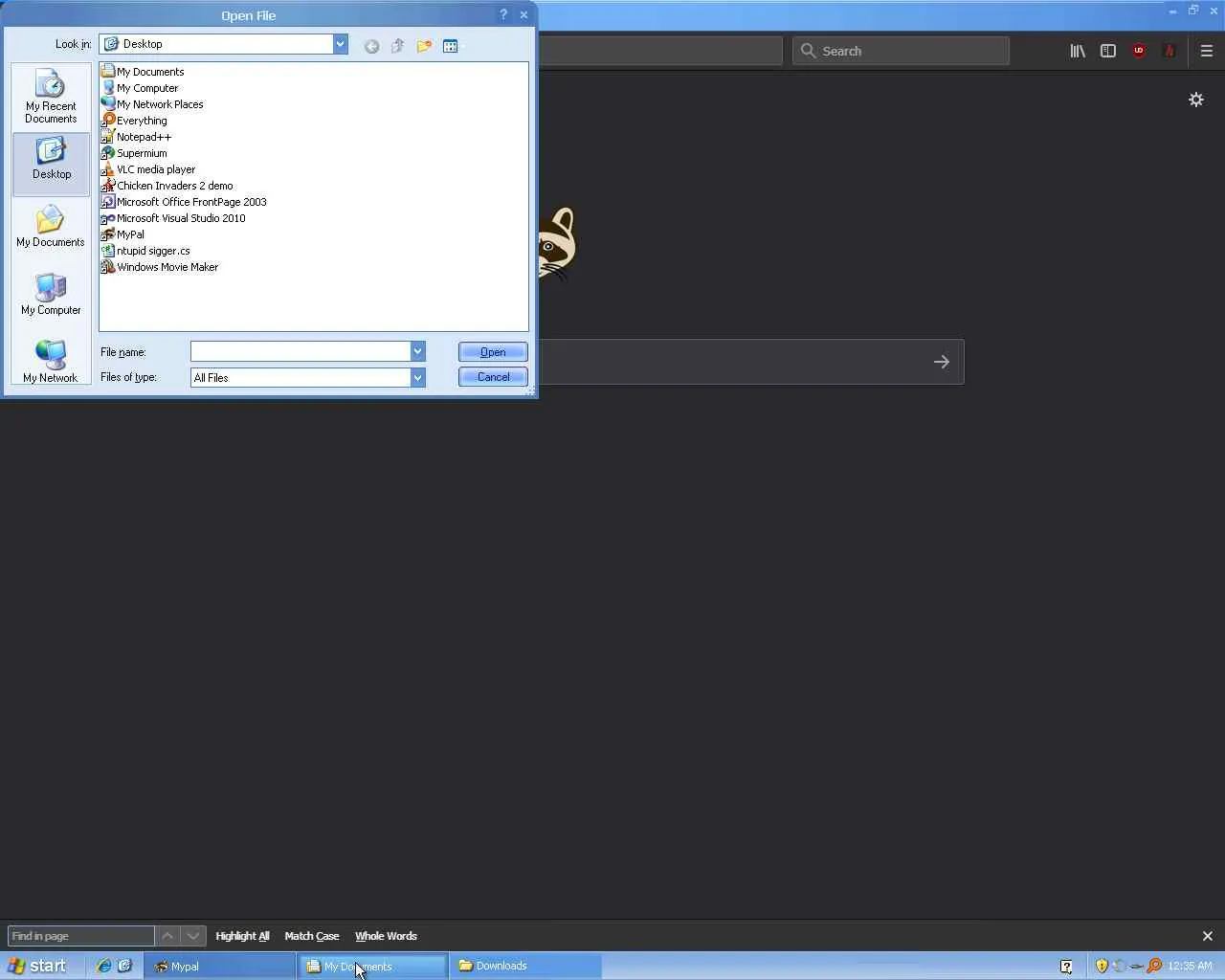Screen dimensions: 1225x980
Task: Find next match with down arrow
Action: pyautogui.click(x=193, y=936)
